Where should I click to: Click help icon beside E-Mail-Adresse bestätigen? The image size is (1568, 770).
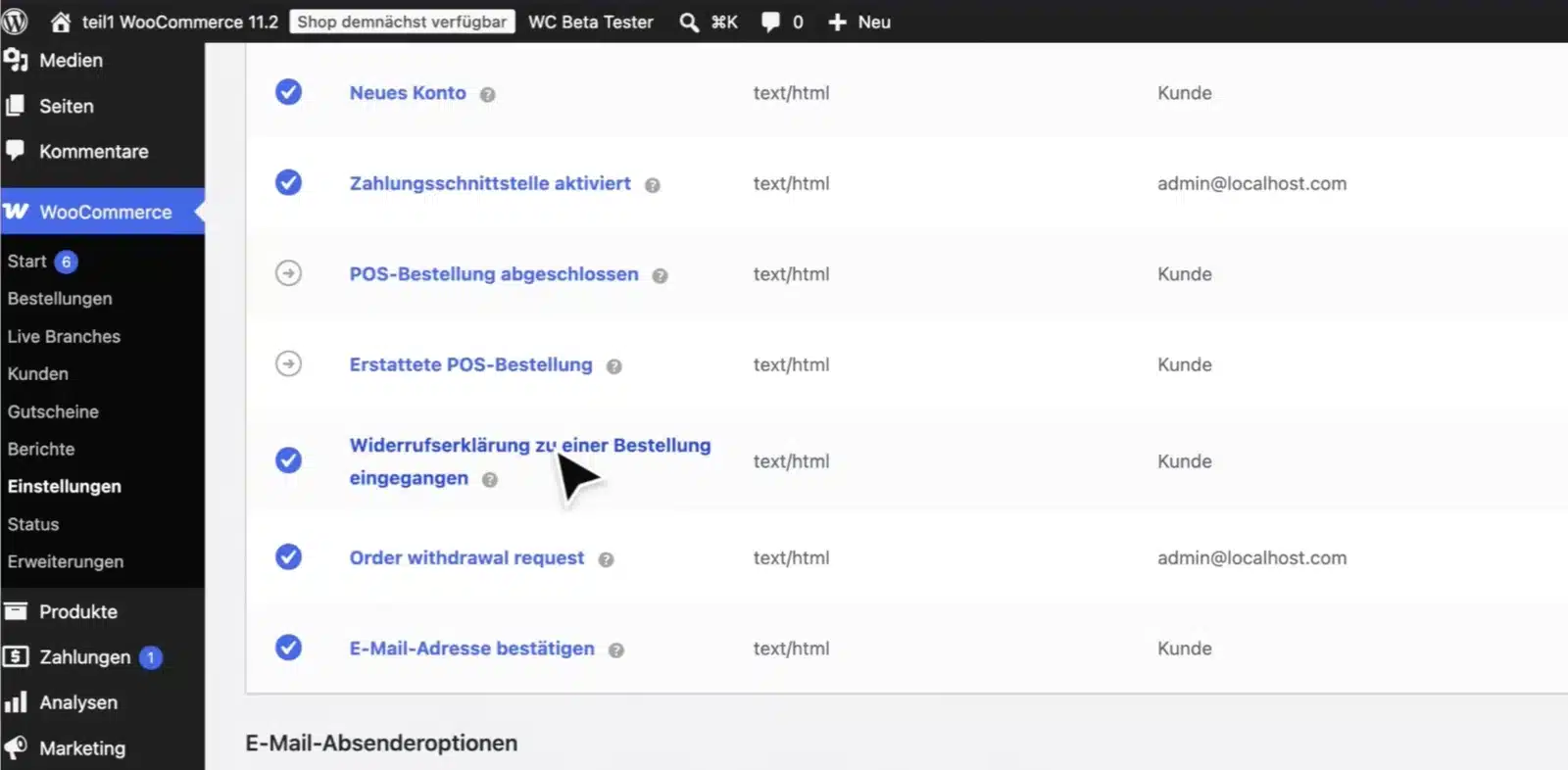tap(616, 650)
